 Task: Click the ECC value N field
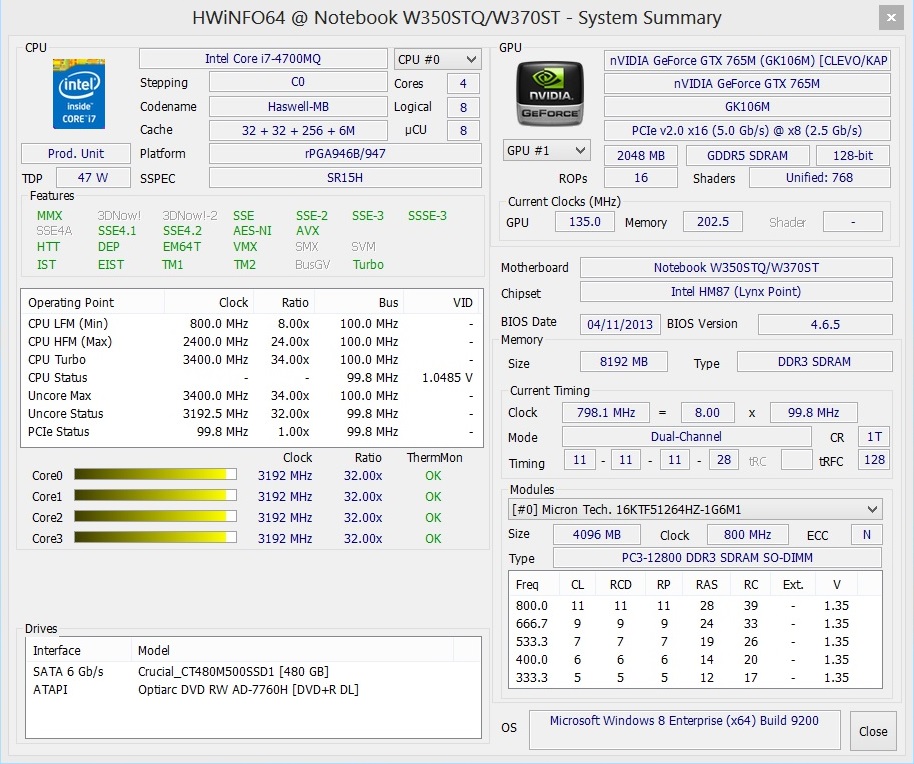coord(867,534)
